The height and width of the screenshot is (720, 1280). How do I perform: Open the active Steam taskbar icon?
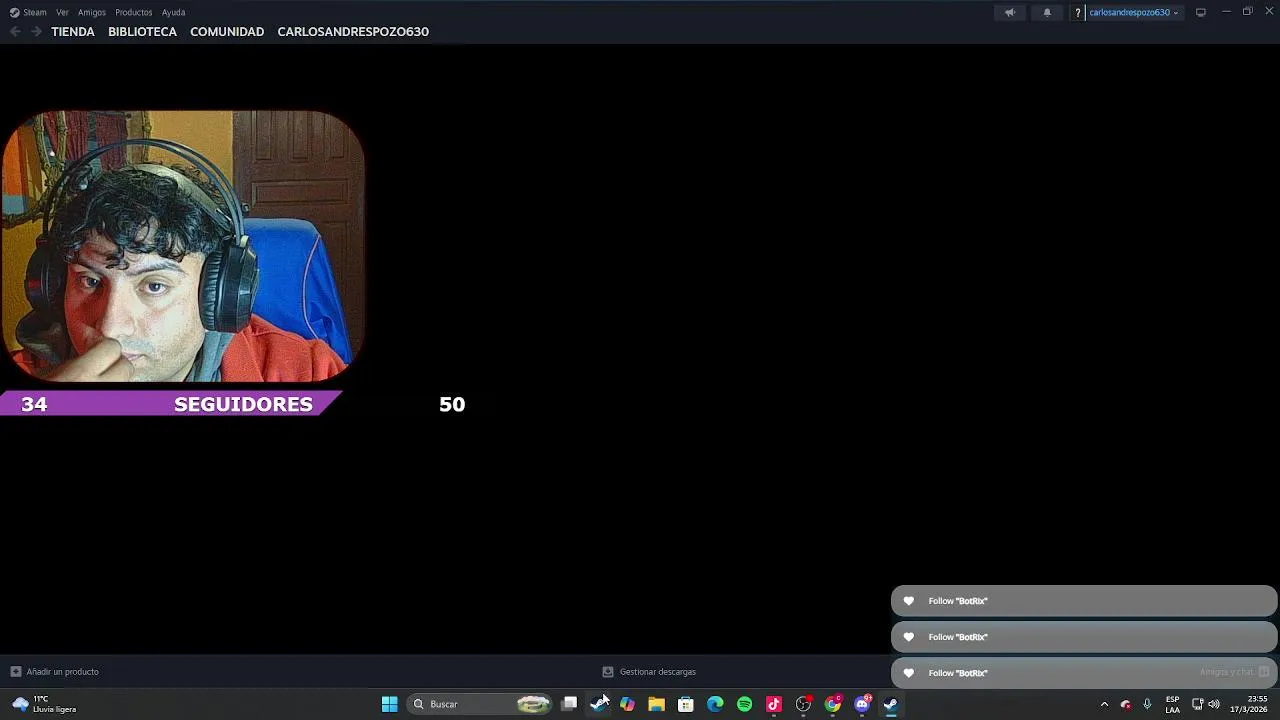click(891, 704)
